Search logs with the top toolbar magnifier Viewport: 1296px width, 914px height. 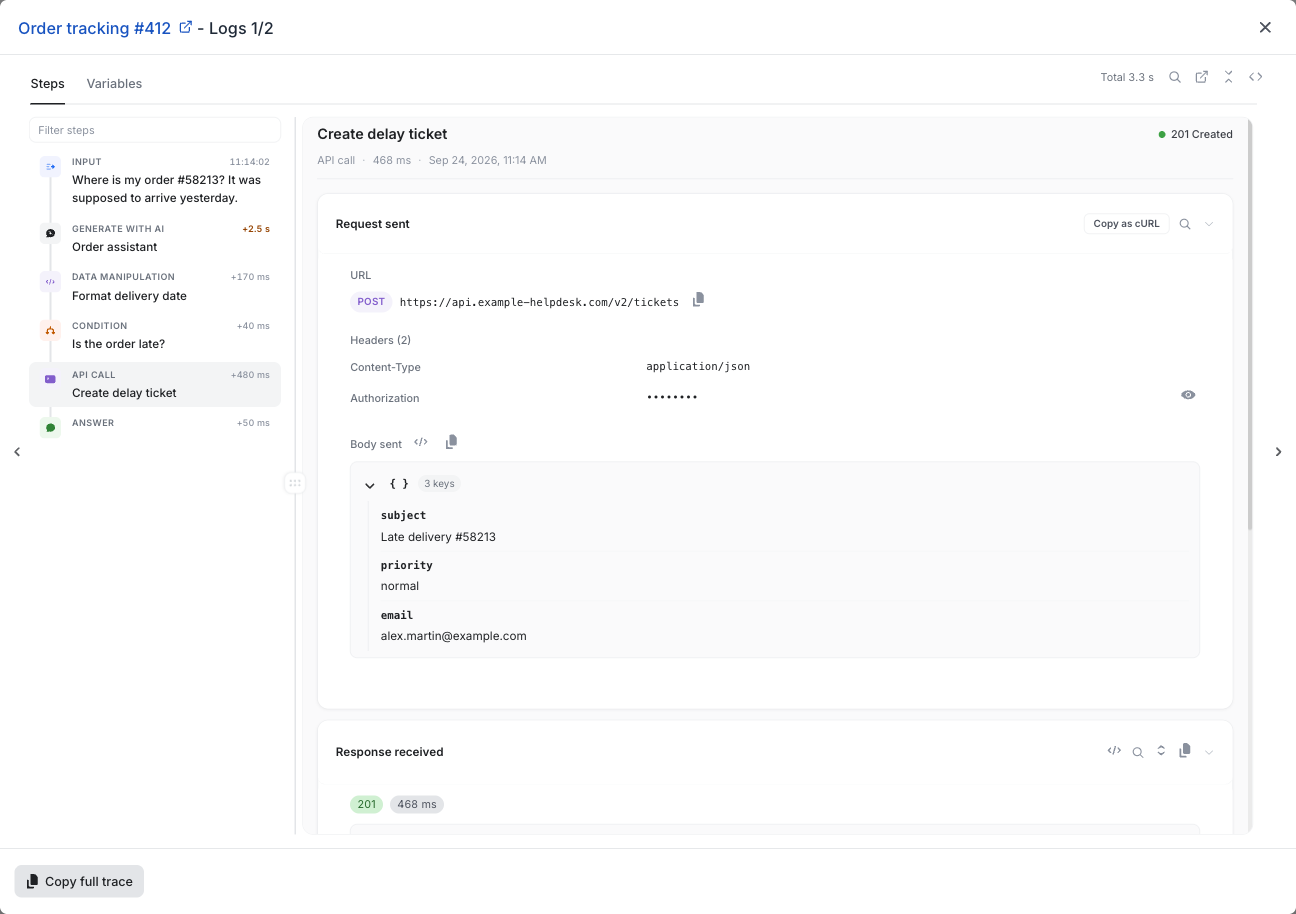pos(1175,77)
